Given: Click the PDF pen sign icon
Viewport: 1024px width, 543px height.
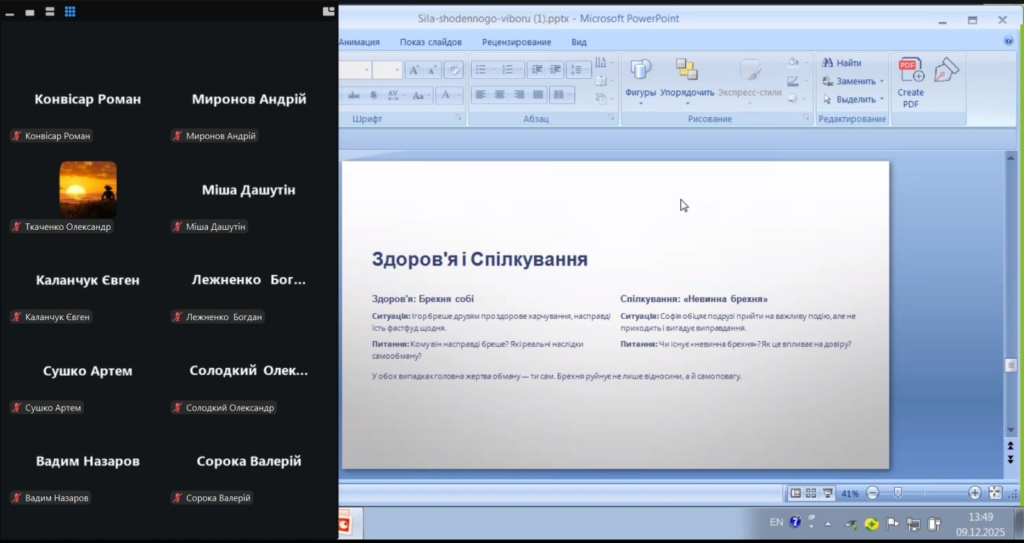Looking at the screenshot, I should pyautogui.click(x=946, y=70).
